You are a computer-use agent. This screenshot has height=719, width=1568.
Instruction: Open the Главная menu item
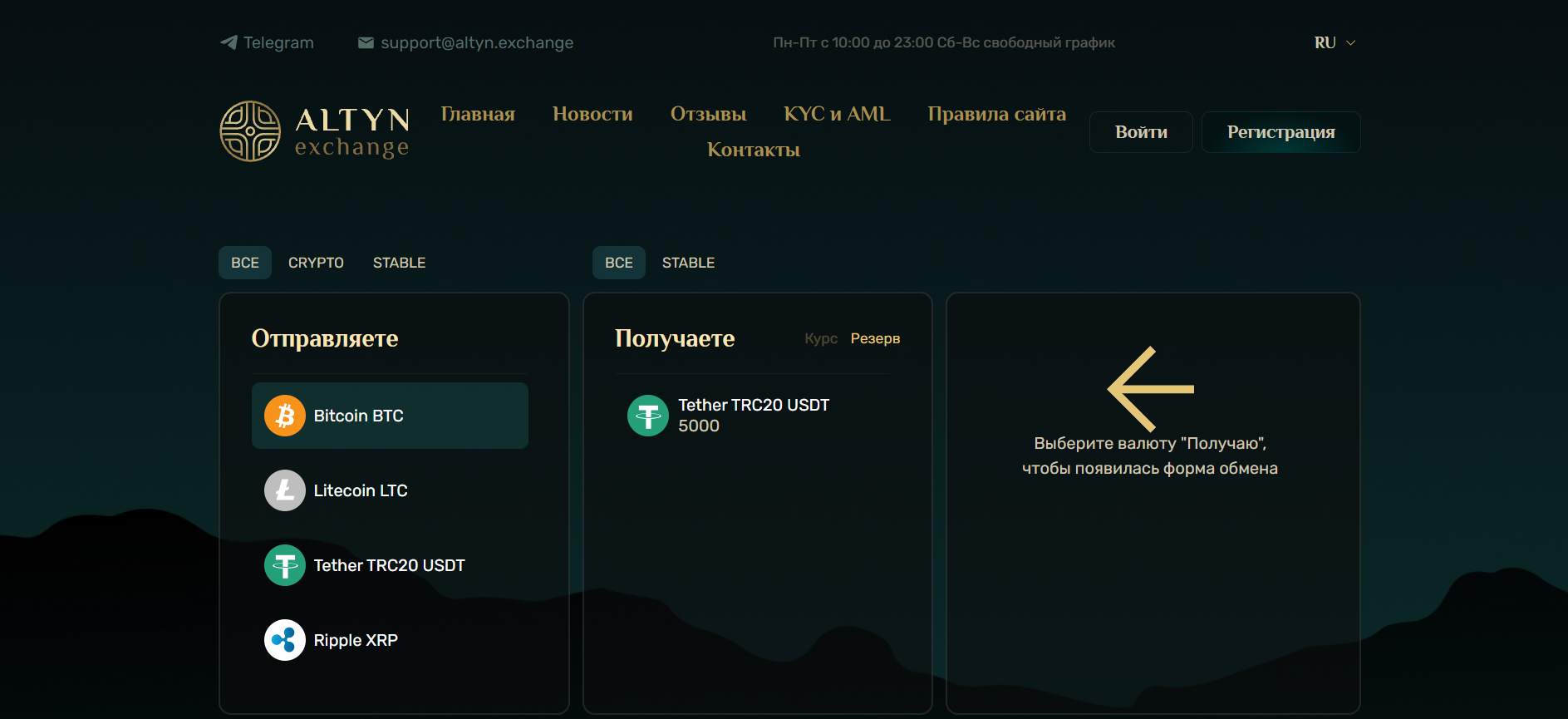478,114
